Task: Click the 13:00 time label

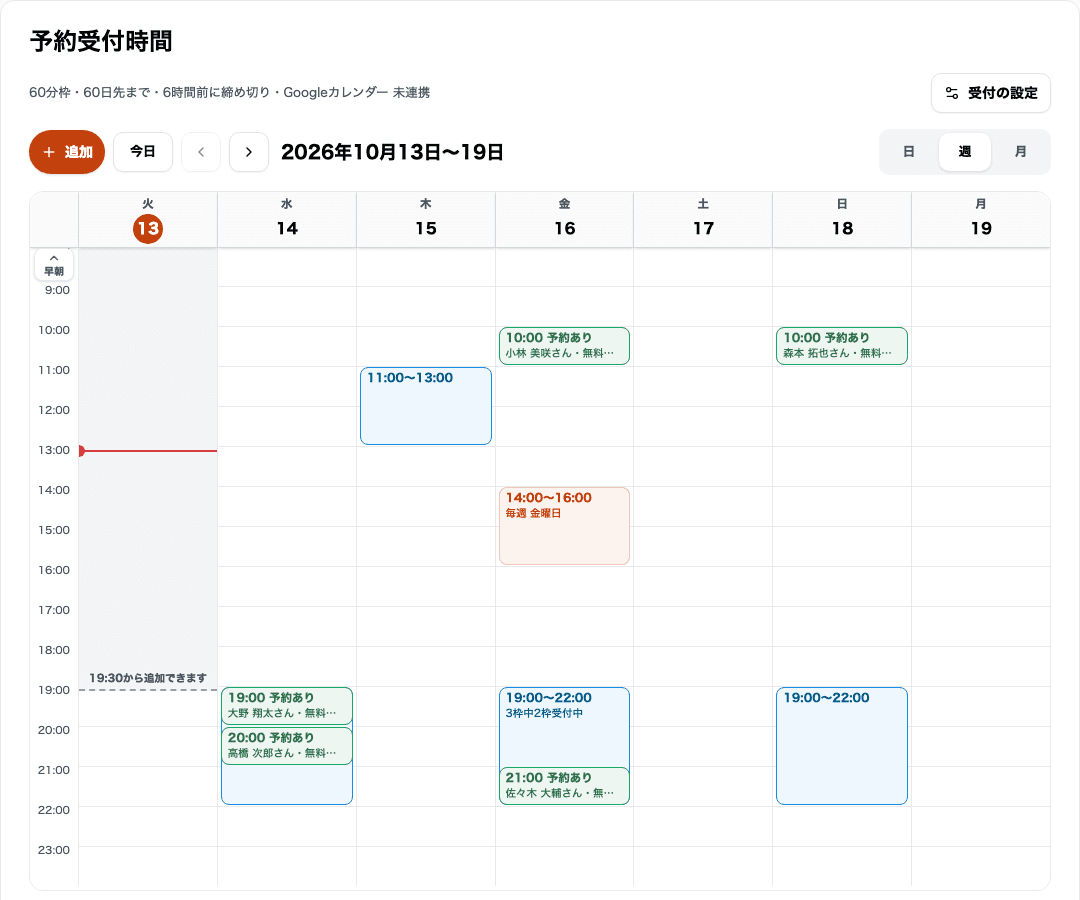Action: 54,450
